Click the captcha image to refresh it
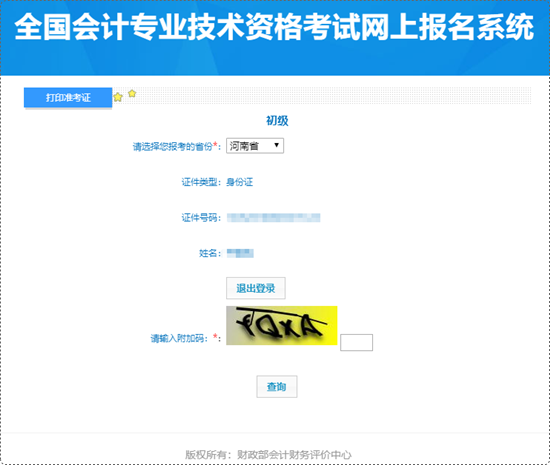This screenshot has height=465, width=550. point(282,325)
